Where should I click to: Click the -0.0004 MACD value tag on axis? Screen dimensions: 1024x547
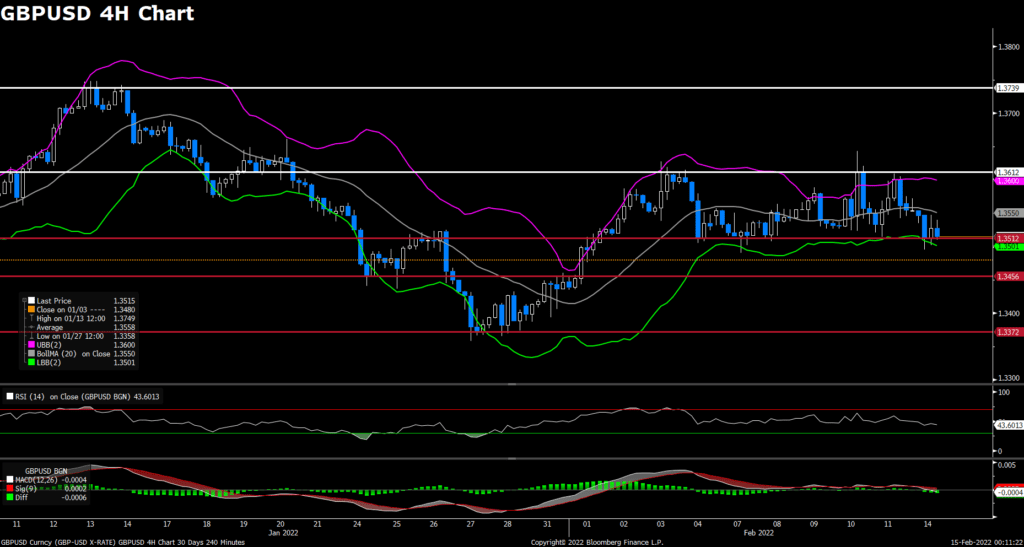[x=1008, y=492]
